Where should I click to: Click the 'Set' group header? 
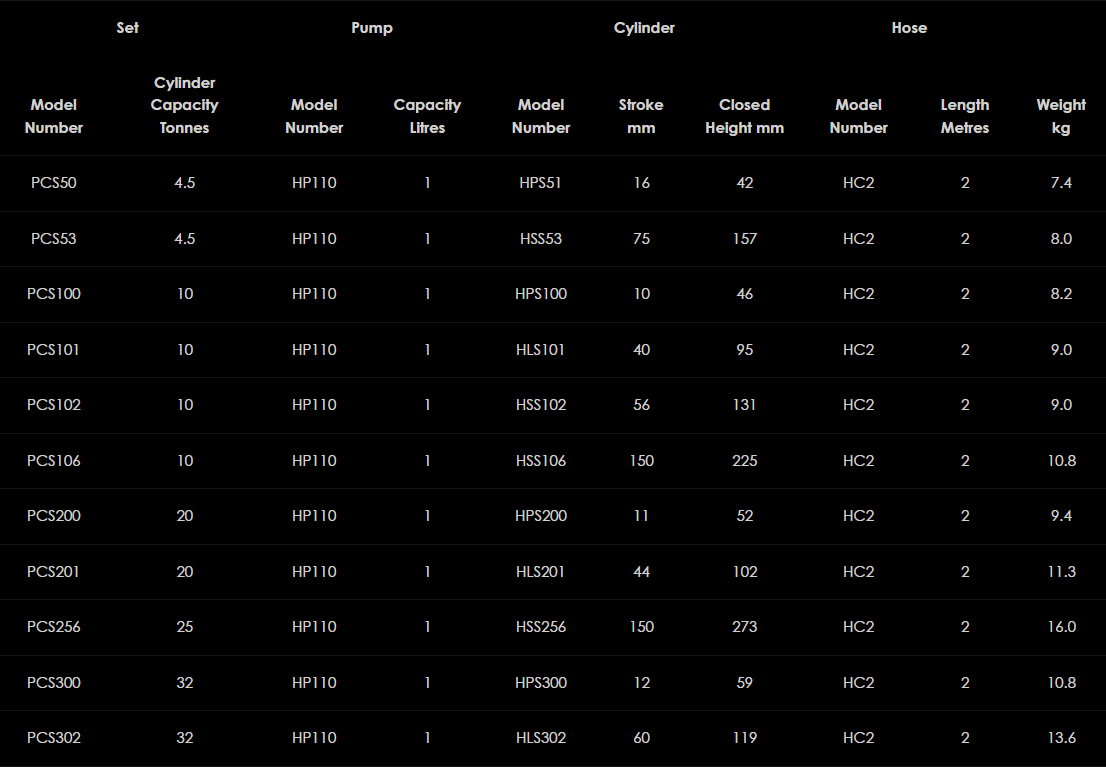click(x=127, y=28)
